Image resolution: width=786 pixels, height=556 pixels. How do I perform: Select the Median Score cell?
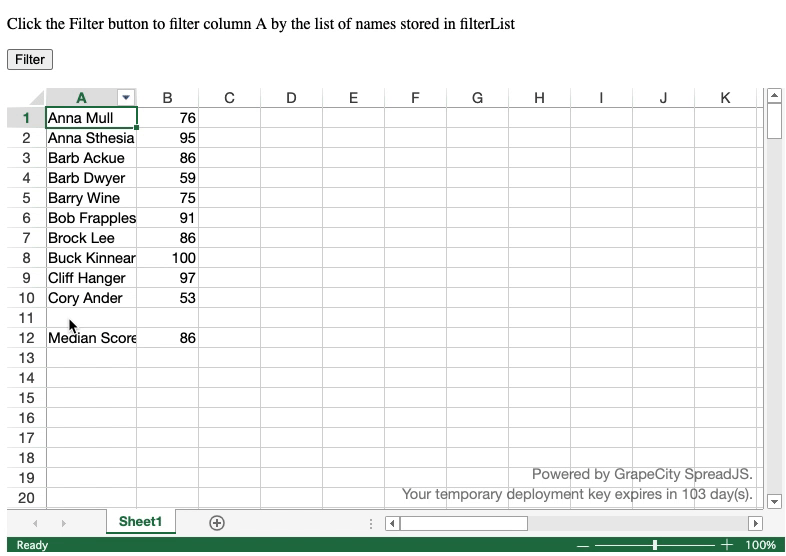[91, 338]
